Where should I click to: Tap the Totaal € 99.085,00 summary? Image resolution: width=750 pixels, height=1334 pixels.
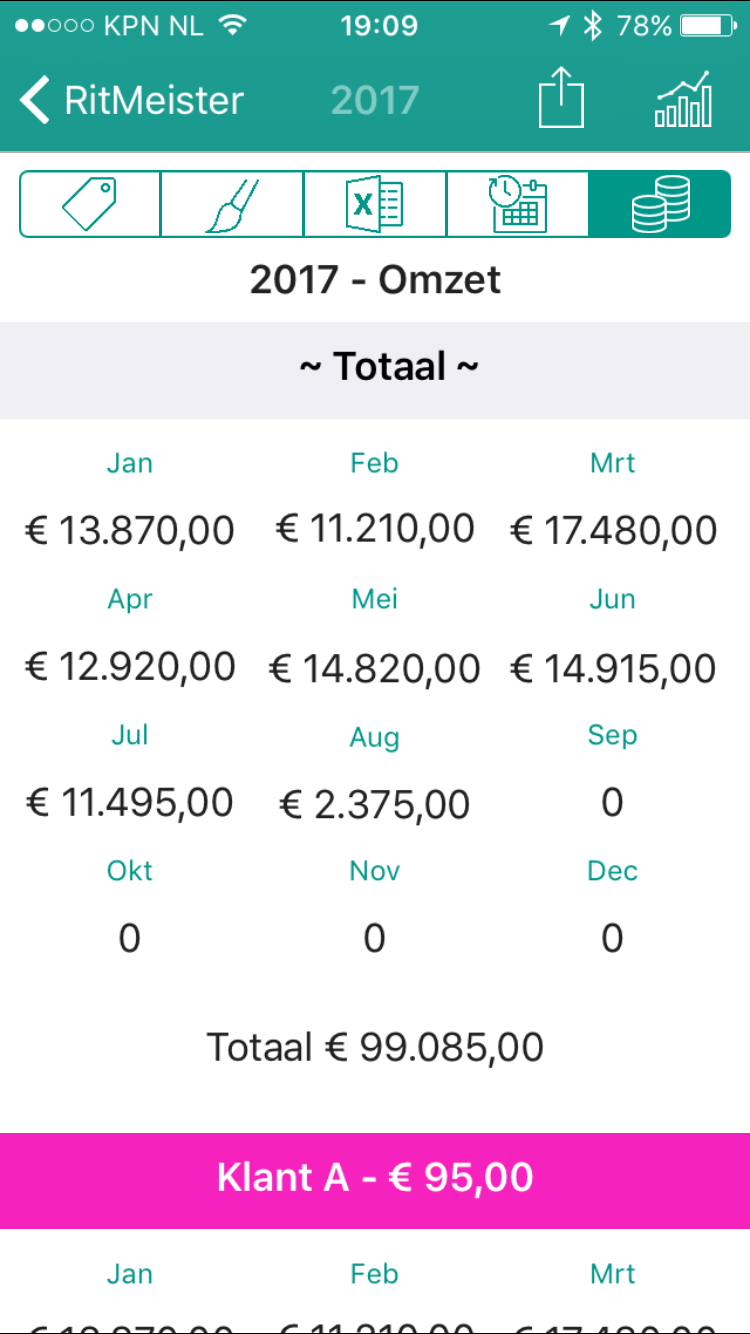coord(375,1047)
